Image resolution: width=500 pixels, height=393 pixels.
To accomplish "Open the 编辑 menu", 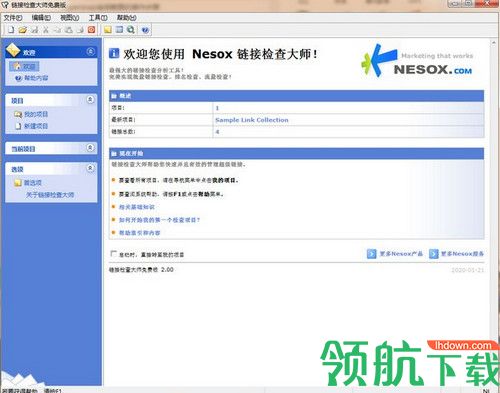I will [x=41, y=18].
